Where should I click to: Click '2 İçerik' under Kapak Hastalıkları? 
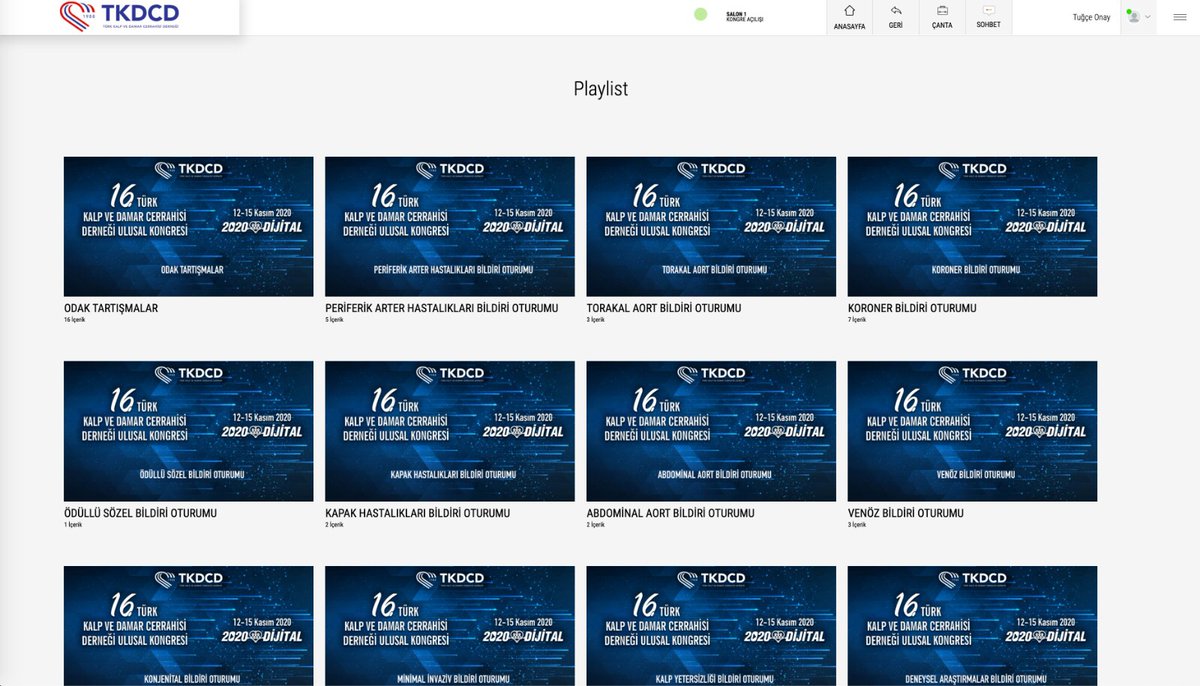click(334, 524)
